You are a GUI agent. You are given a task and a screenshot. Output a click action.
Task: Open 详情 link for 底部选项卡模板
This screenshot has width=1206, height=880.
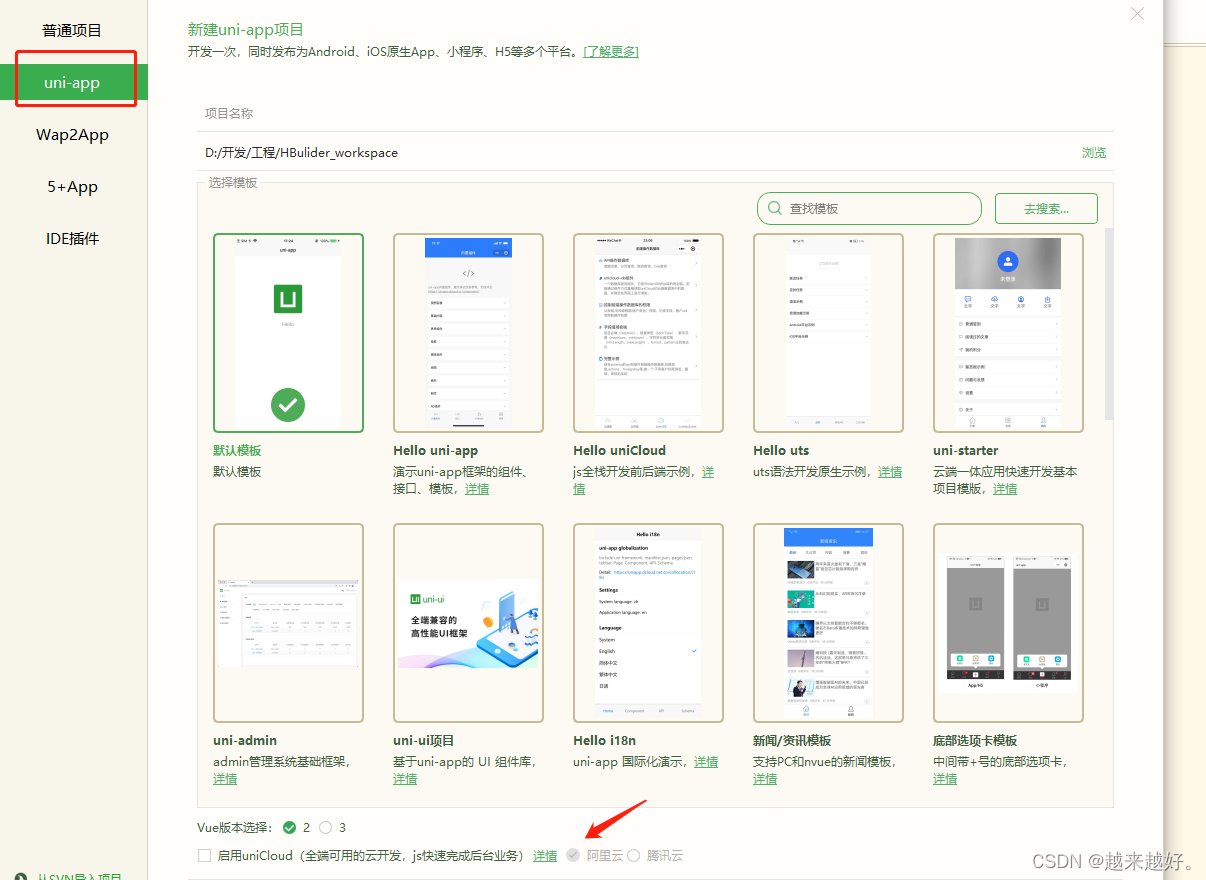point(945,779)
